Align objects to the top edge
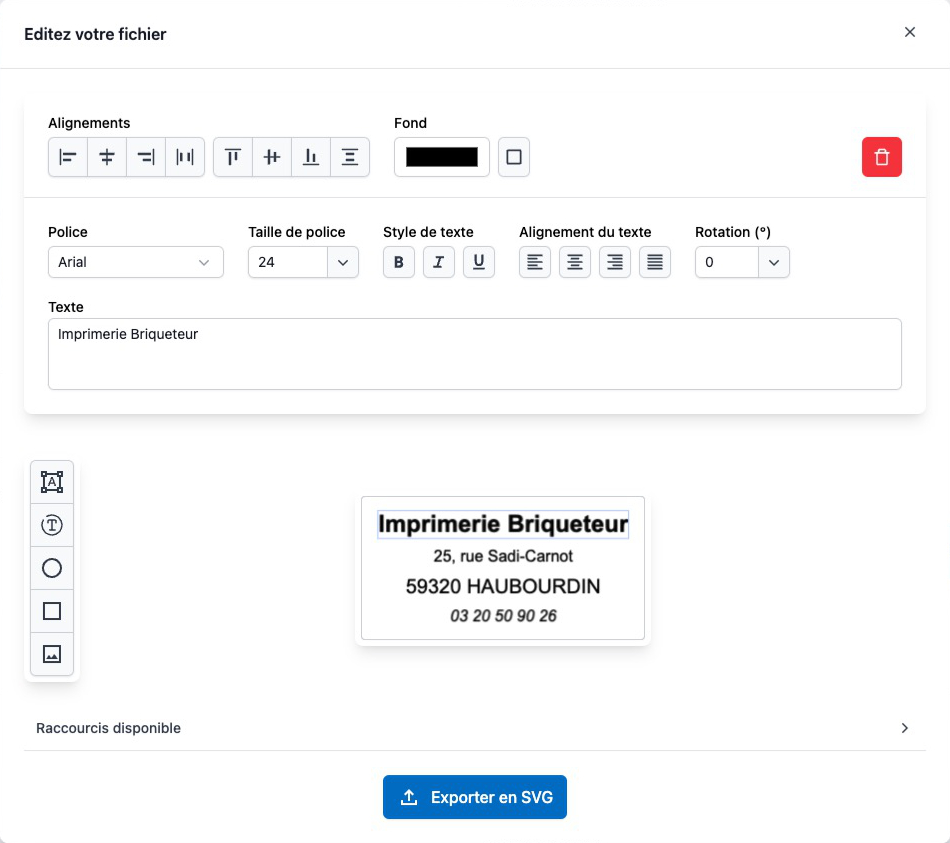This screenshot has width=950, height=843. pos(233,157)
